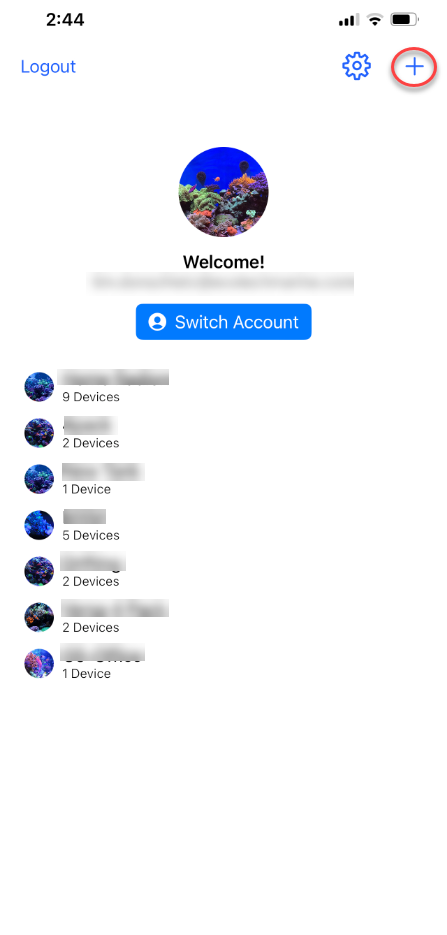Screen dimensions: 447x935
Task: Tap the Wi-Fi icon in status bar
Action: [x=375, y=20]
